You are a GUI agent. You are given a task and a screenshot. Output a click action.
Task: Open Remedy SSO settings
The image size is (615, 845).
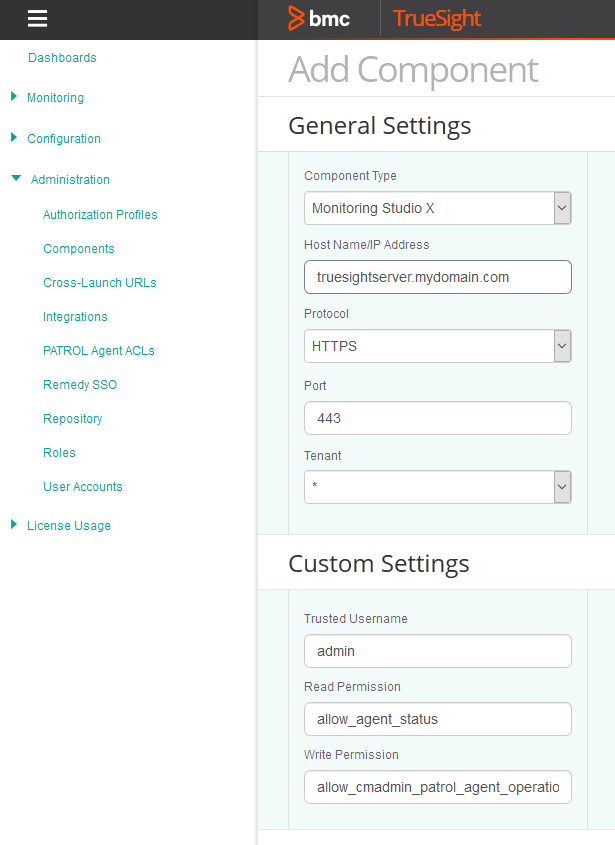click(x=80, y=384)
